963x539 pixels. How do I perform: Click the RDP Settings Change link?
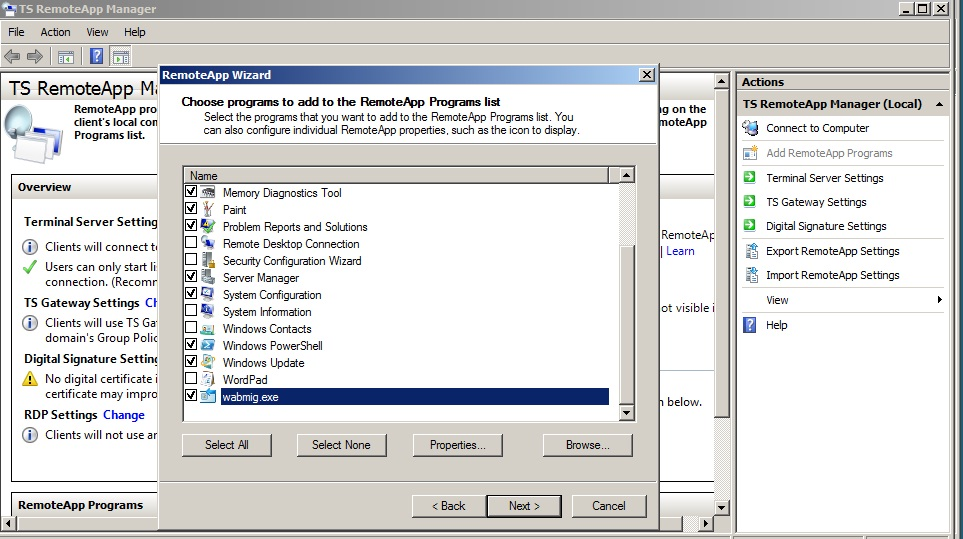coord(123,414)
